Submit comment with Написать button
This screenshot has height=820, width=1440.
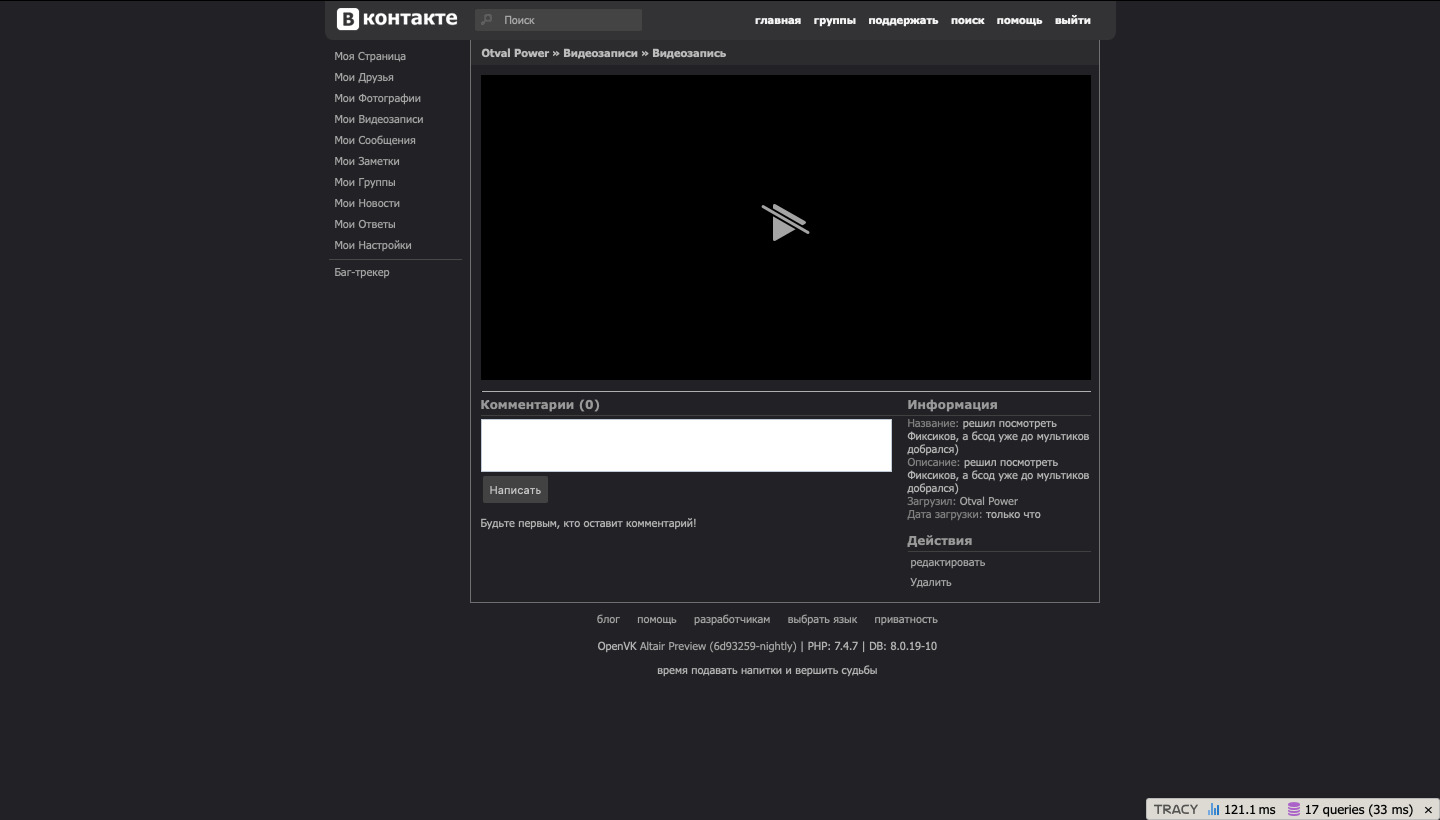coord(515,490)
